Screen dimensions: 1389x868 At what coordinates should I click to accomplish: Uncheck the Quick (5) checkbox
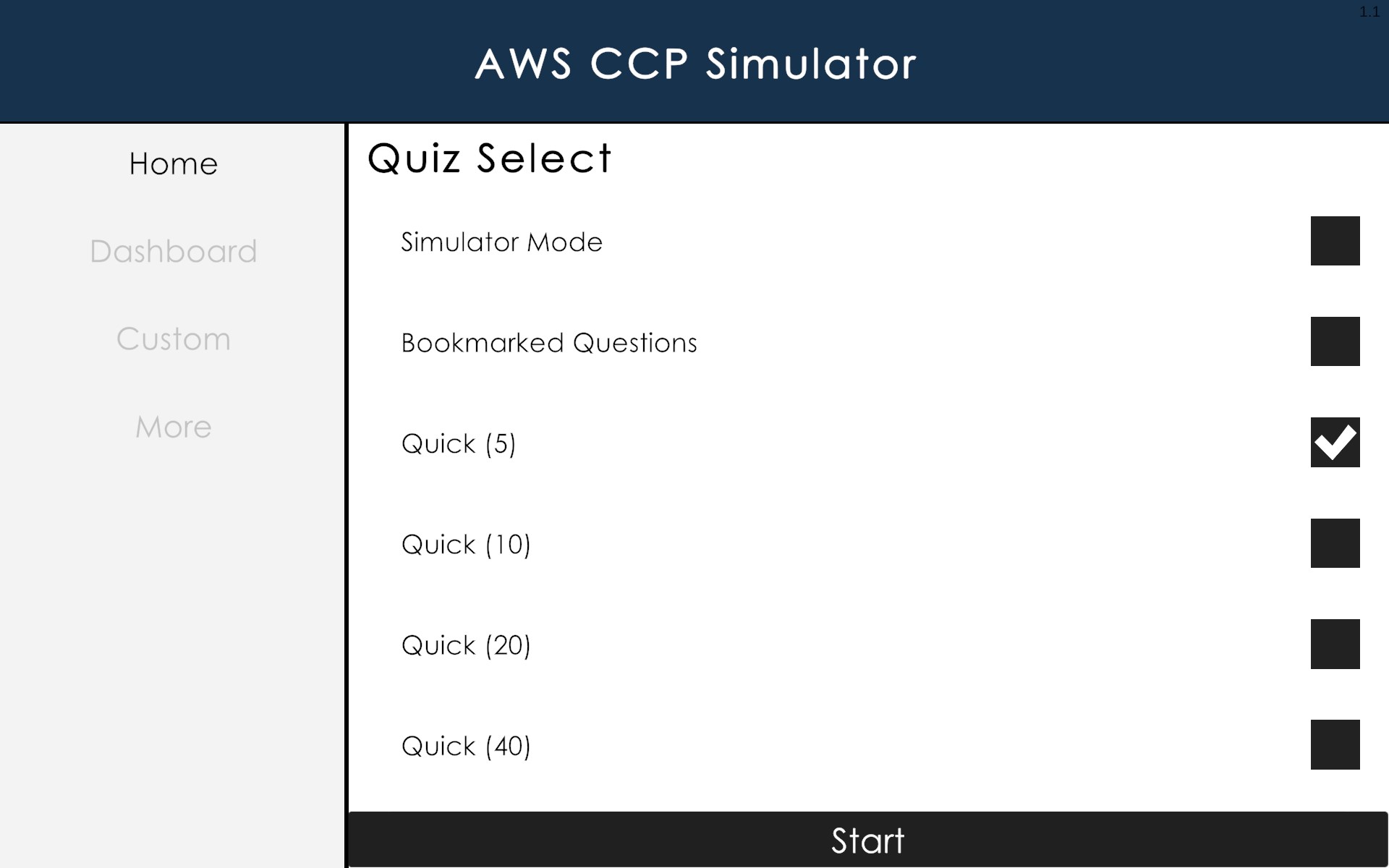point(1335,442)
